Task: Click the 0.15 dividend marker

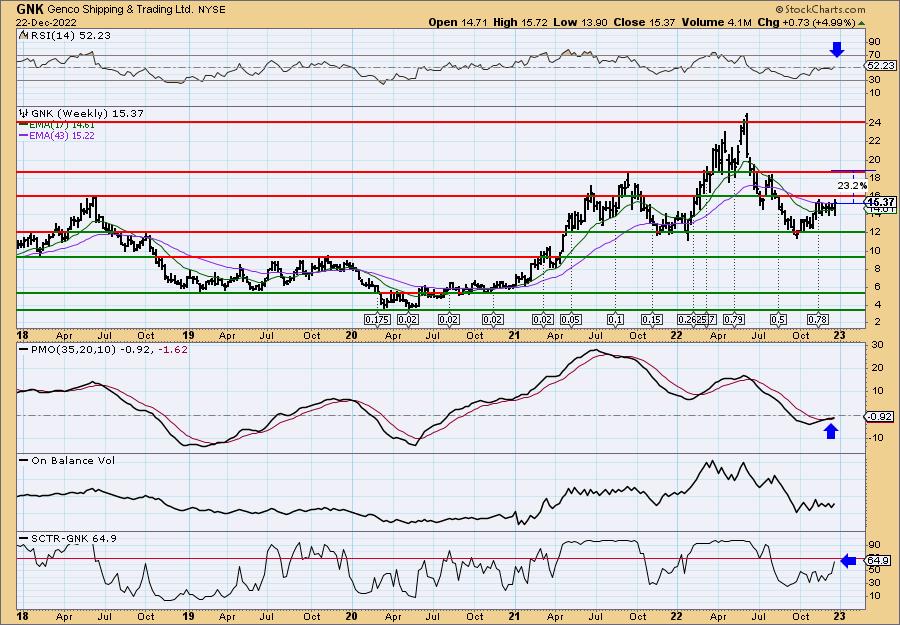Action: pyautogui.click(x=652, y=319)
